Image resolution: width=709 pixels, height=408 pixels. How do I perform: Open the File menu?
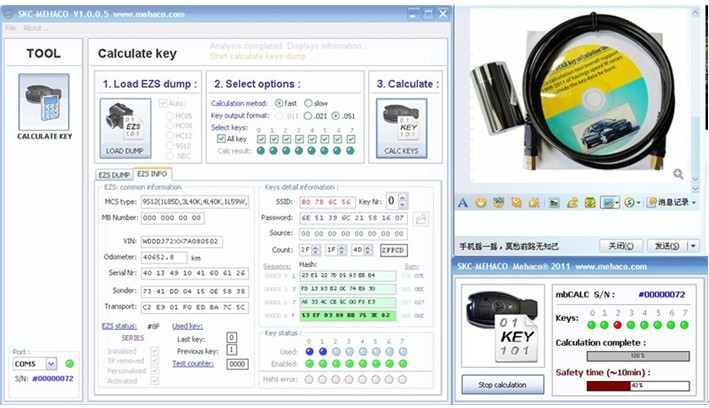10,28
